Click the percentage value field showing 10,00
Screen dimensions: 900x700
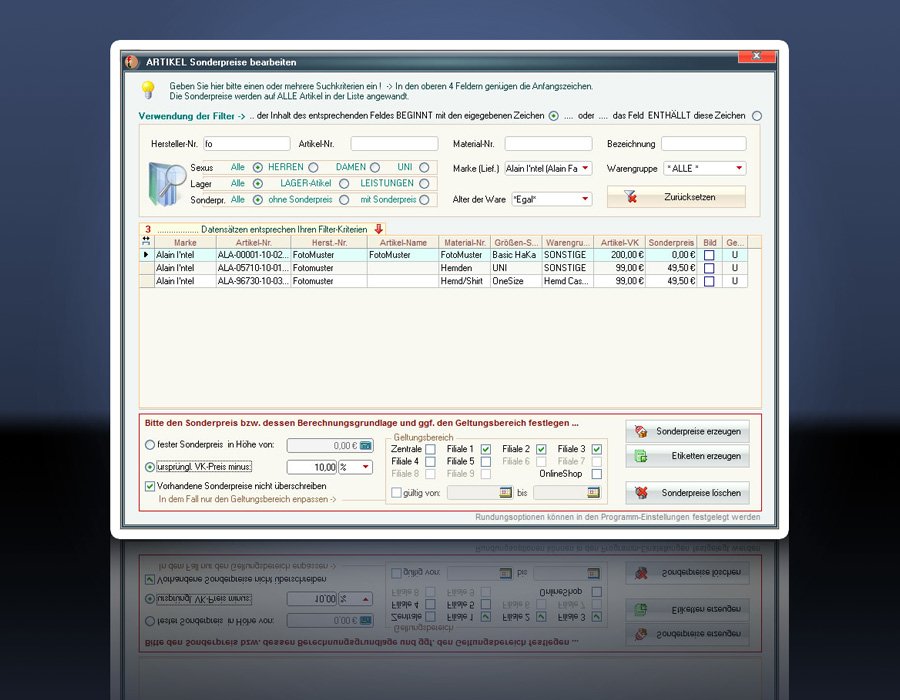tap(312, 467)
